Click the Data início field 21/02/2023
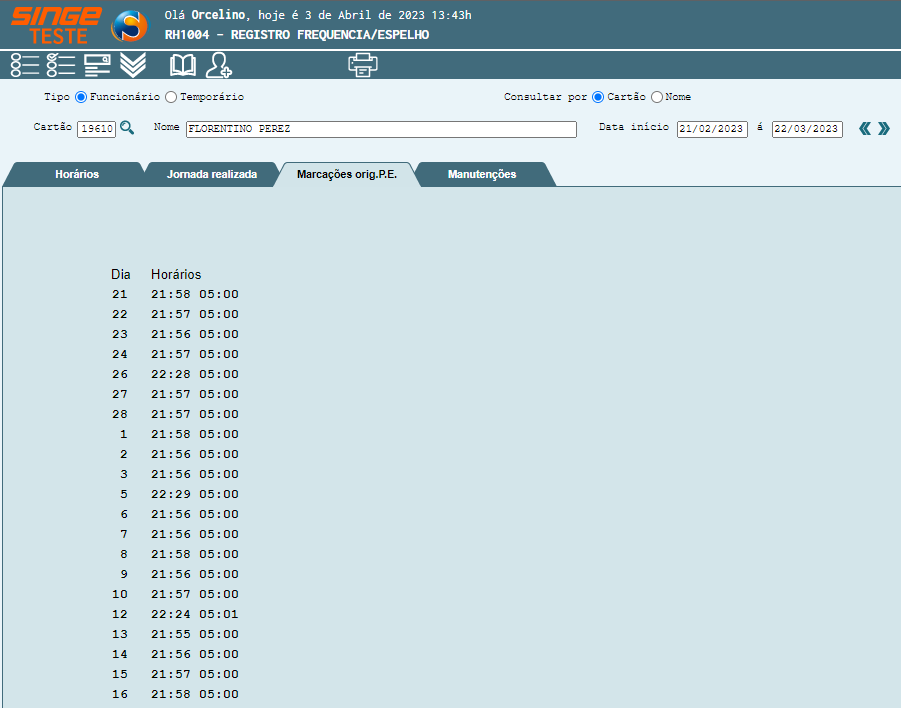 (x=712, y=129)
